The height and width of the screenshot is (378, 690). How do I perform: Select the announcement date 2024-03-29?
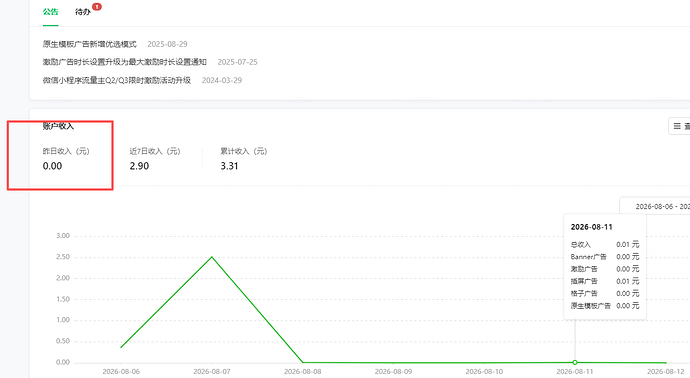(x=222, y=80)
